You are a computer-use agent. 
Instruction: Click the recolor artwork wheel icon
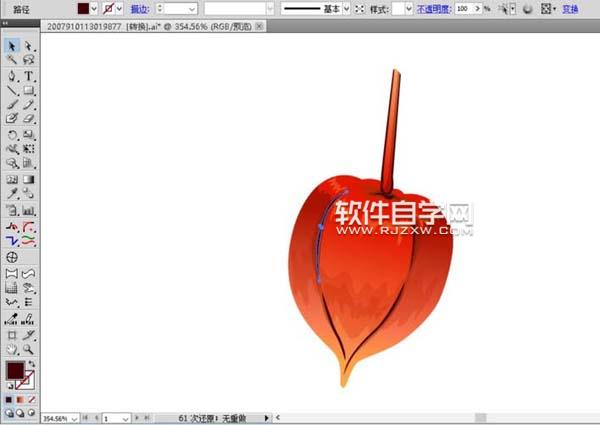click(x=527, y=9)
